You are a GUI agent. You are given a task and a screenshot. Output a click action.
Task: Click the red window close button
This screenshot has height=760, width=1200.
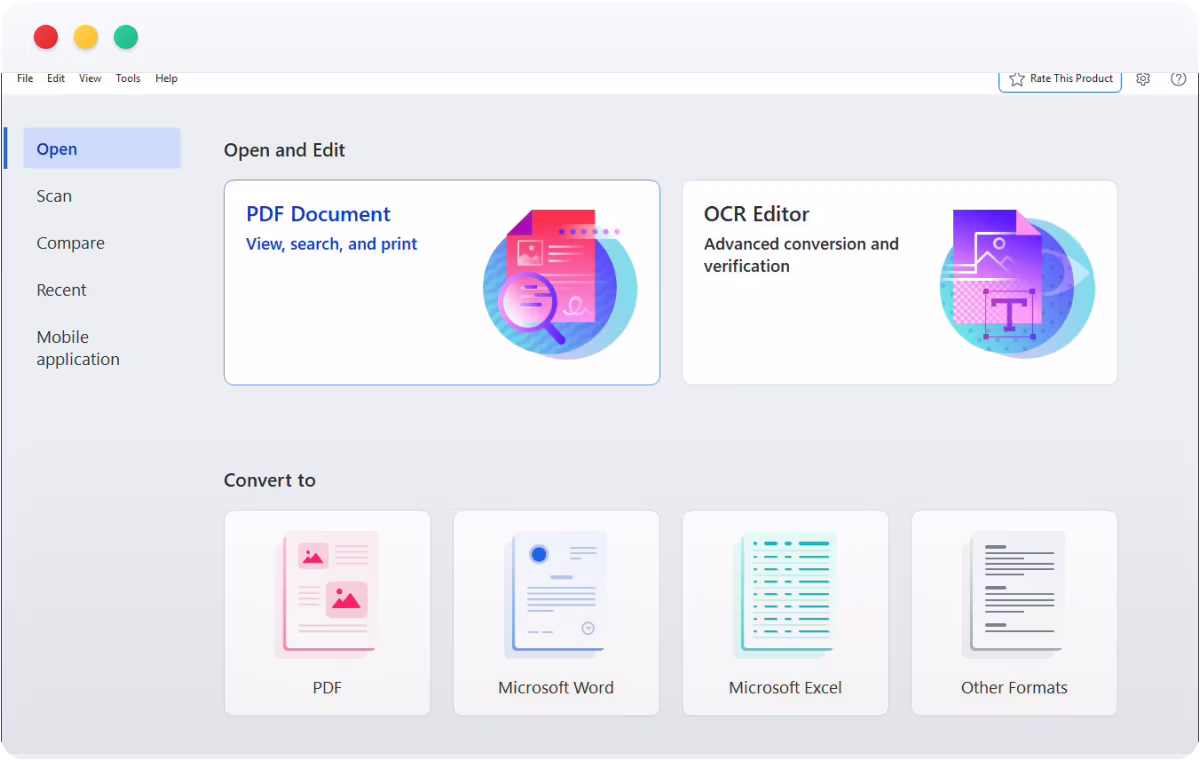click(46, 37)
